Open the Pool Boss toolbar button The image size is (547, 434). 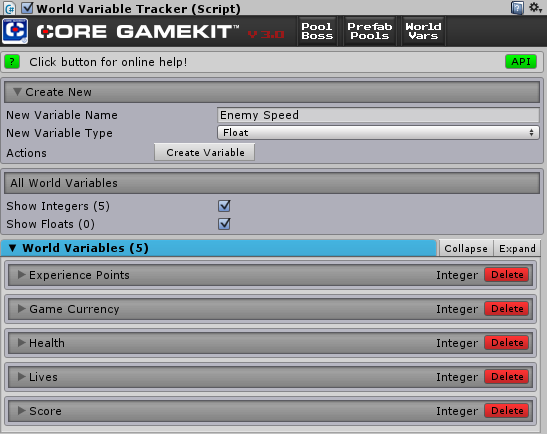coord(317,31)
